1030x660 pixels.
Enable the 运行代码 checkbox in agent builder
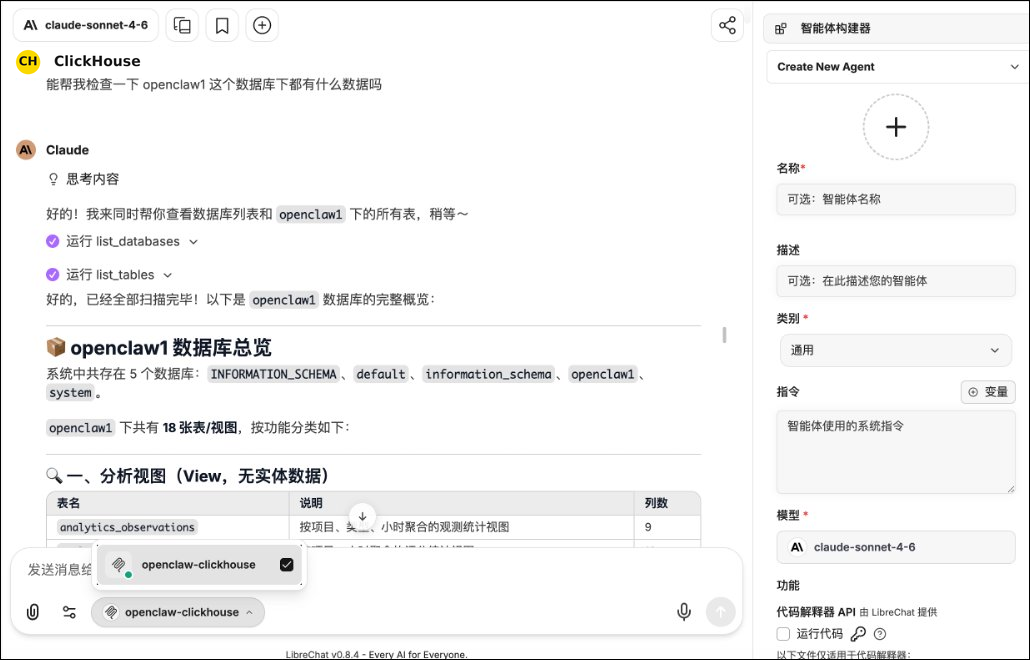[783, 633]
